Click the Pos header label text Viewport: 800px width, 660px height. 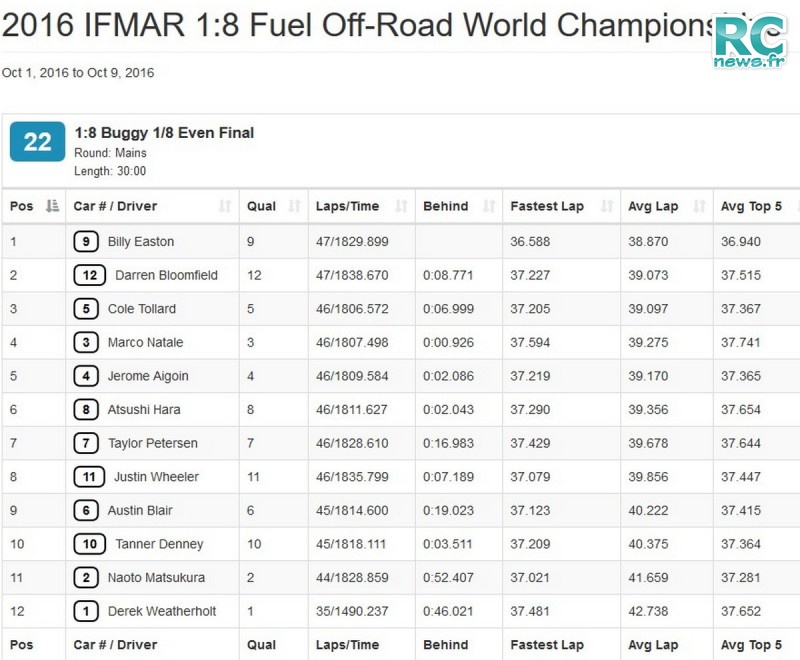point(21,206)
